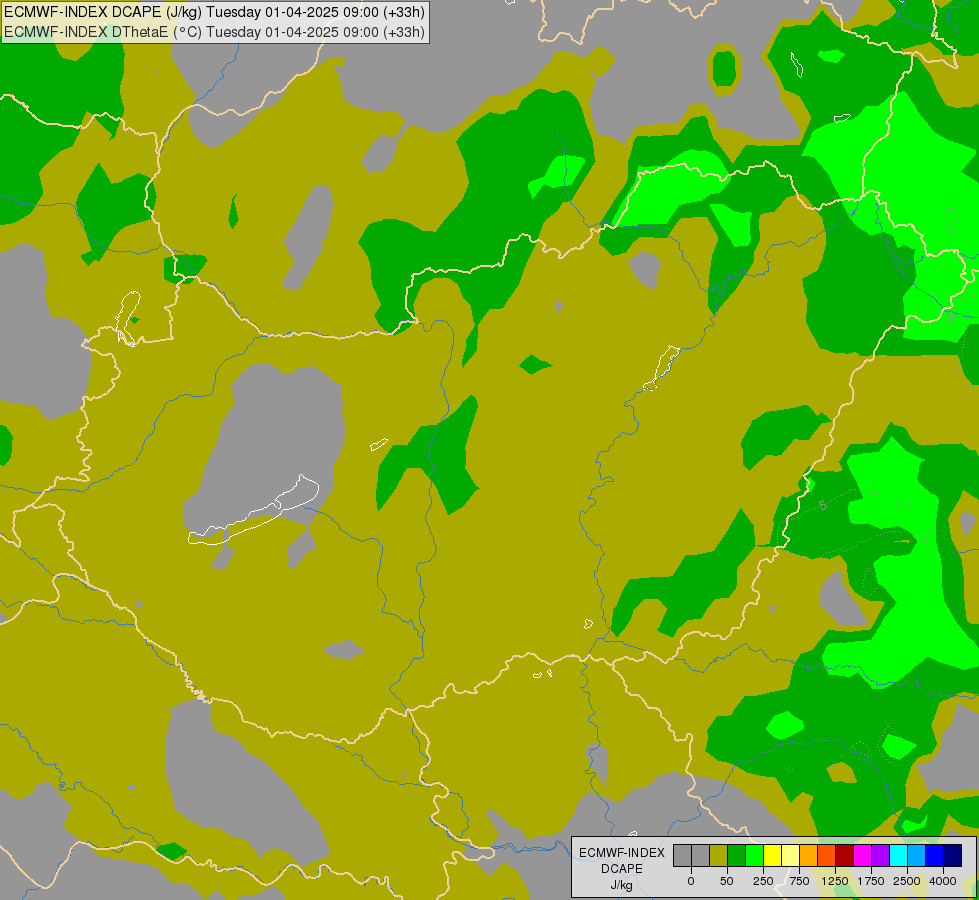Click the ECMWF-INDEX text in the legend box

pyautogui.click(x=622, y=853)
